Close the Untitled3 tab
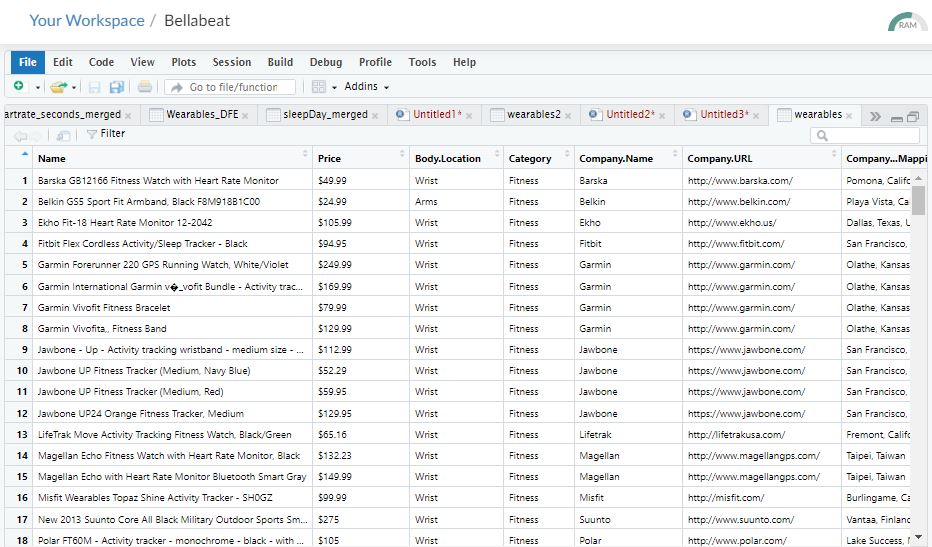Image resolution: width=932 pixels, height=547 pixels. click(x=756, y=116)
